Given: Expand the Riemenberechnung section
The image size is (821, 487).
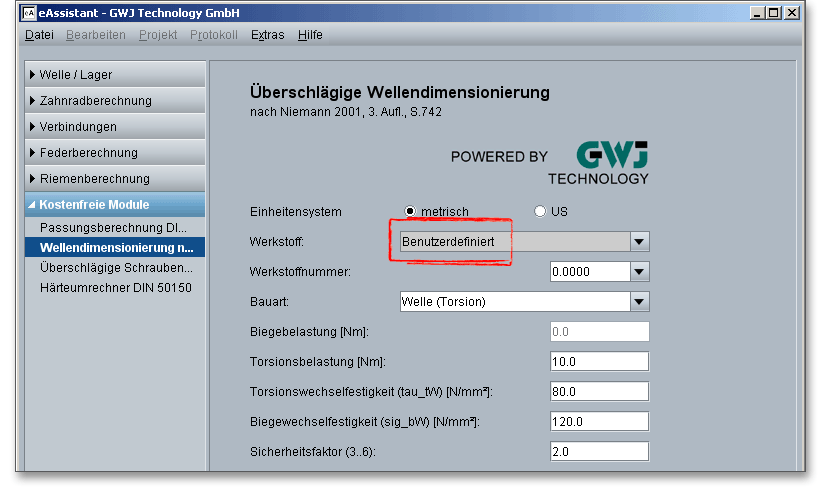Looking at the screenshot, I should (x=114, y=179).
